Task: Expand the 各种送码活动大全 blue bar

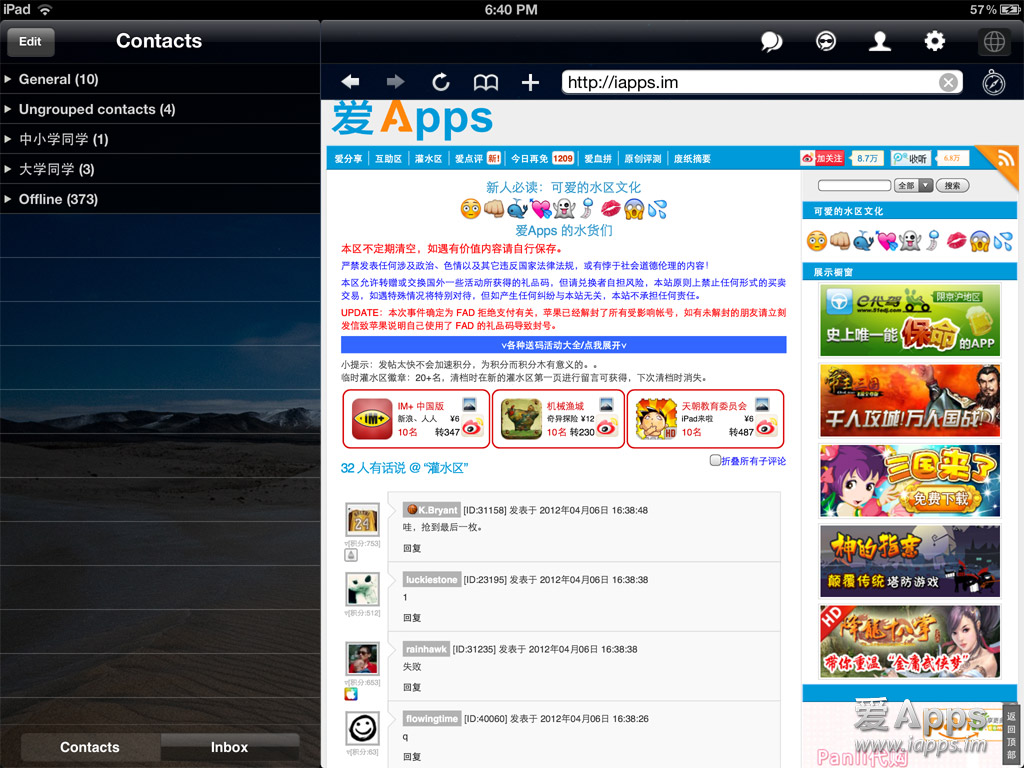Action: click(x=564, y=345)
